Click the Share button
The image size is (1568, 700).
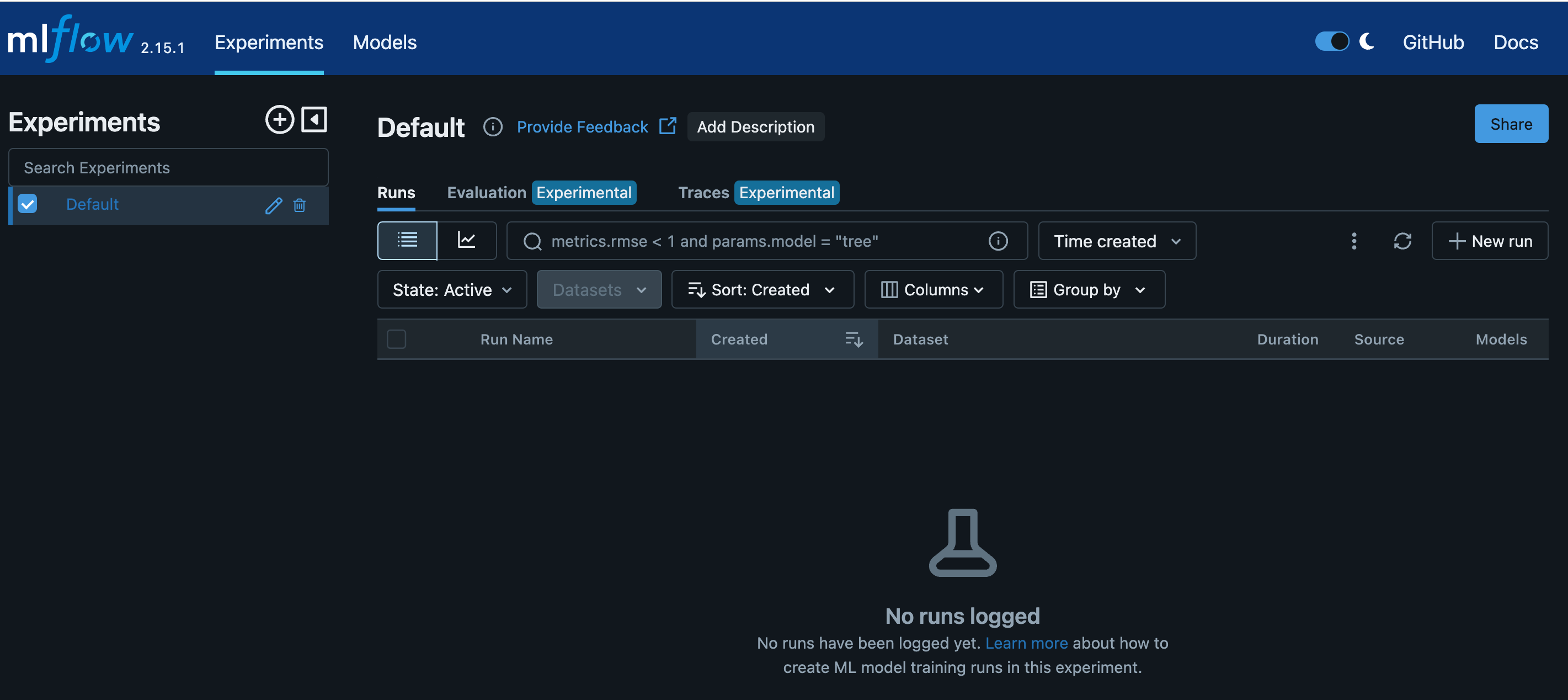pyautogui.click(x=1510, y=124)
